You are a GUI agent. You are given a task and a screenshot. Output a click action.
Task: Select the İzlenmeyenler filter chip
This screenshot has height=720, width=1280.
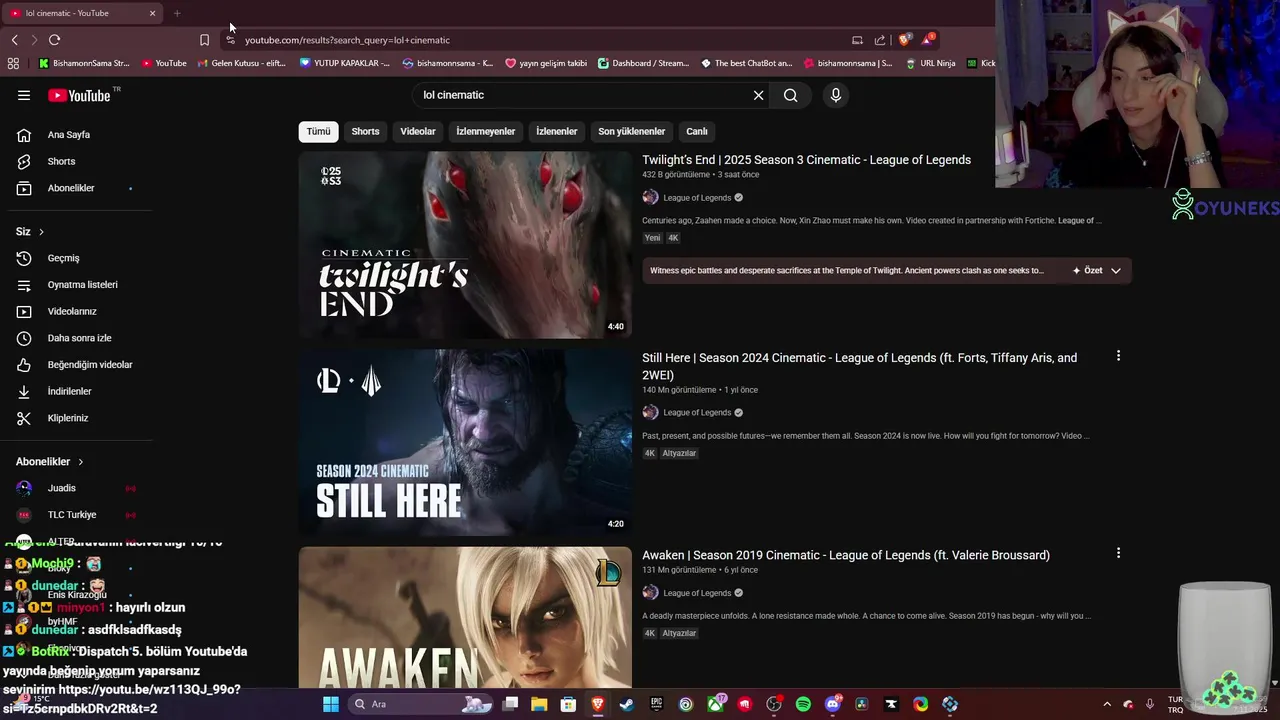[486, 131]
